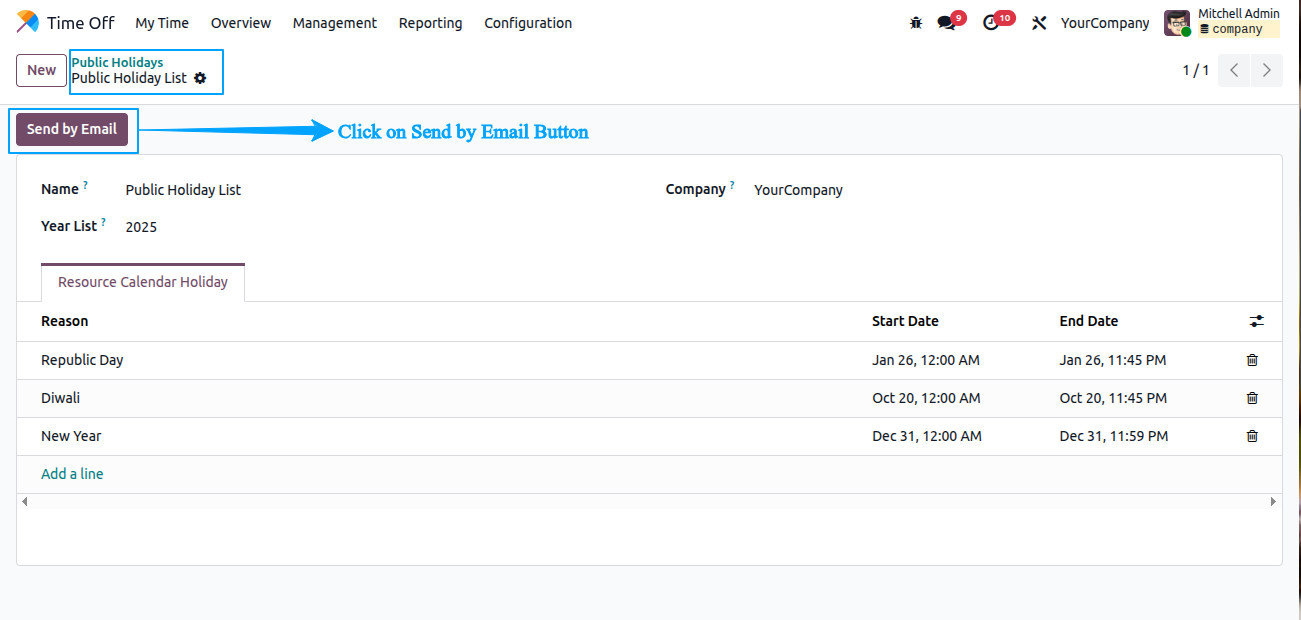Select the Diwali reason cell

pos(60,398)
